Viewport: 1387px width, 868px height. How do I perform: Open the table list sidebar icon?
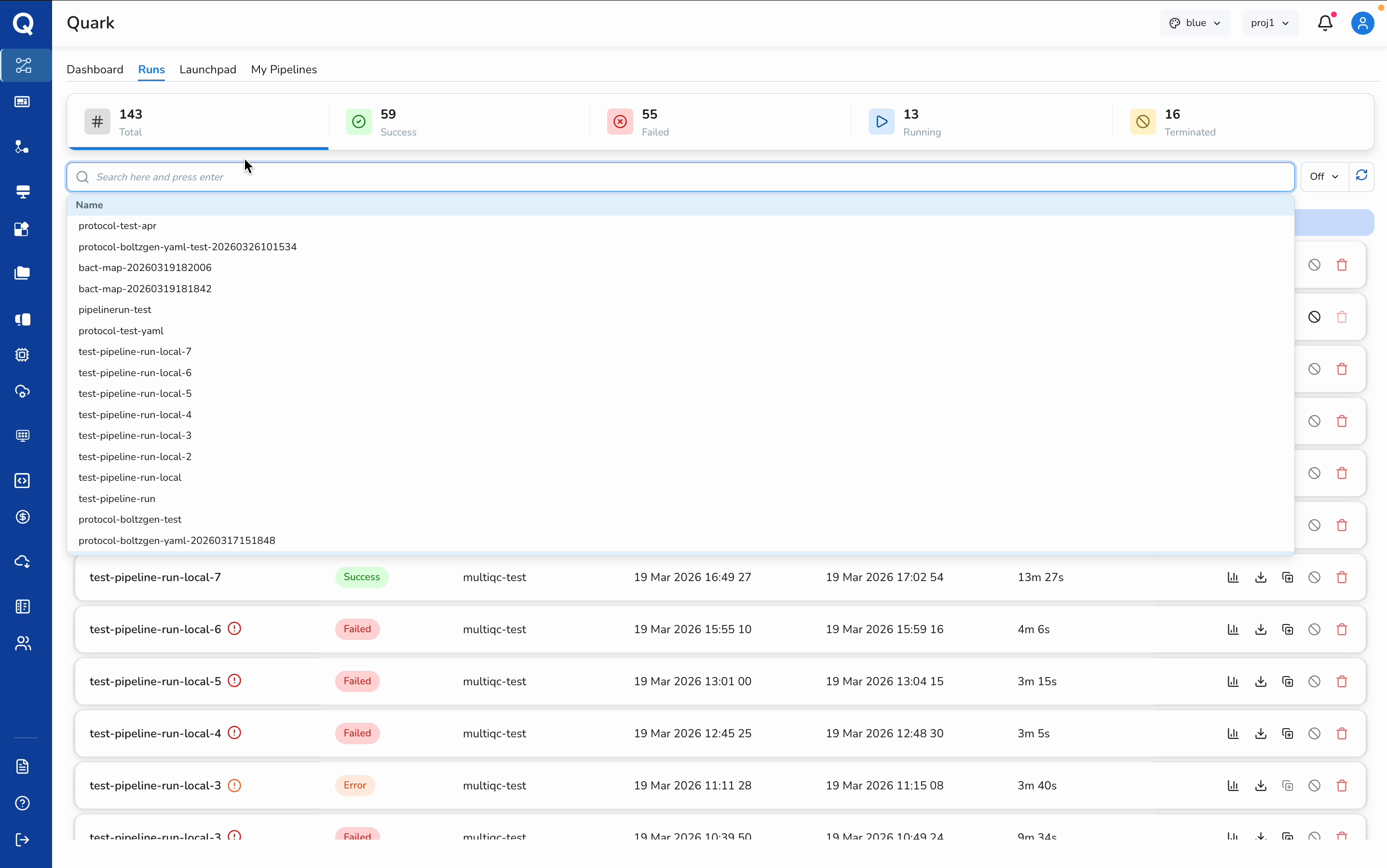[22, 607]
